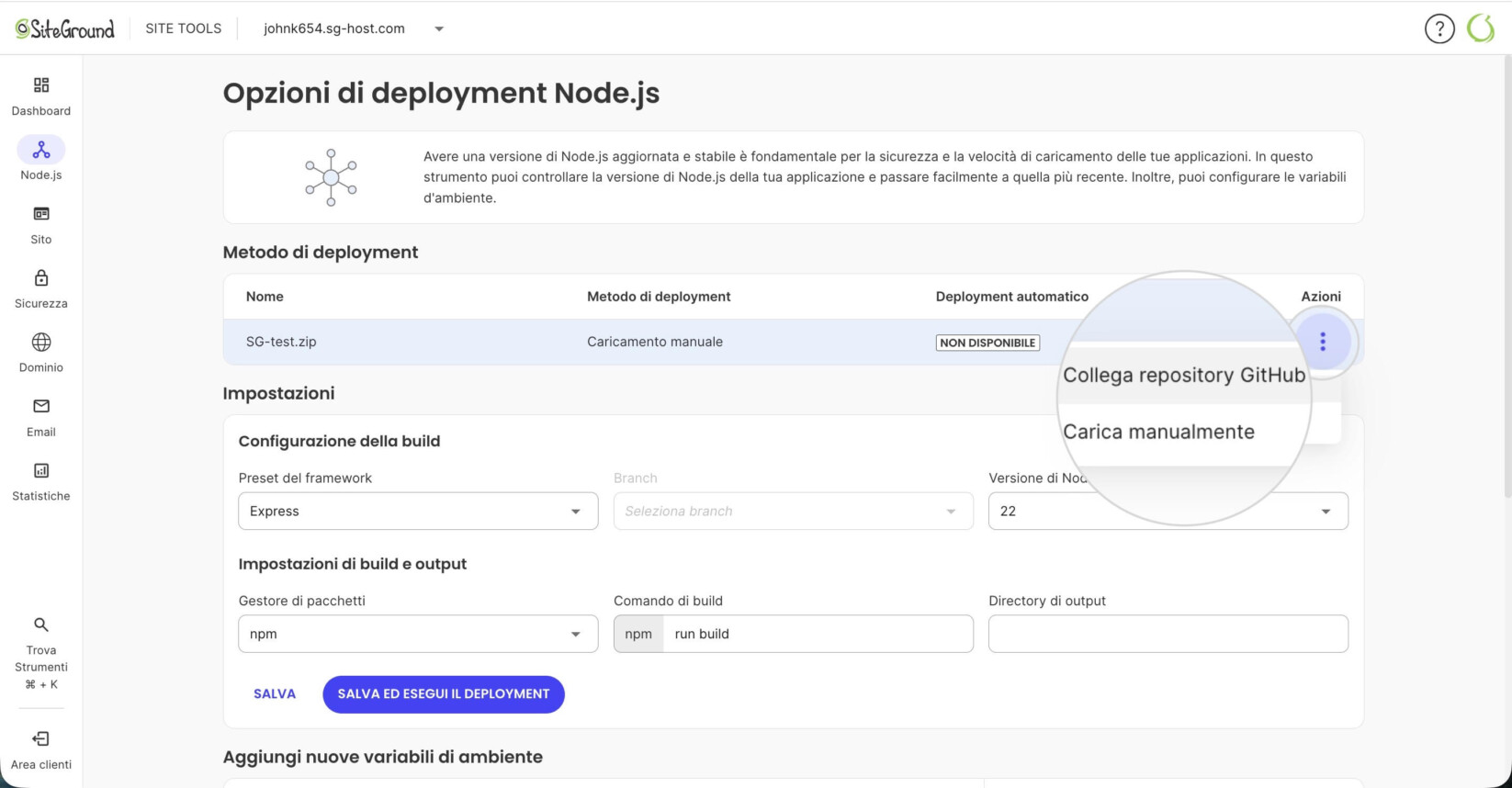Click the Metodo di deployment column header
This screenshot has height=788, width=1512.
point(659,297)
